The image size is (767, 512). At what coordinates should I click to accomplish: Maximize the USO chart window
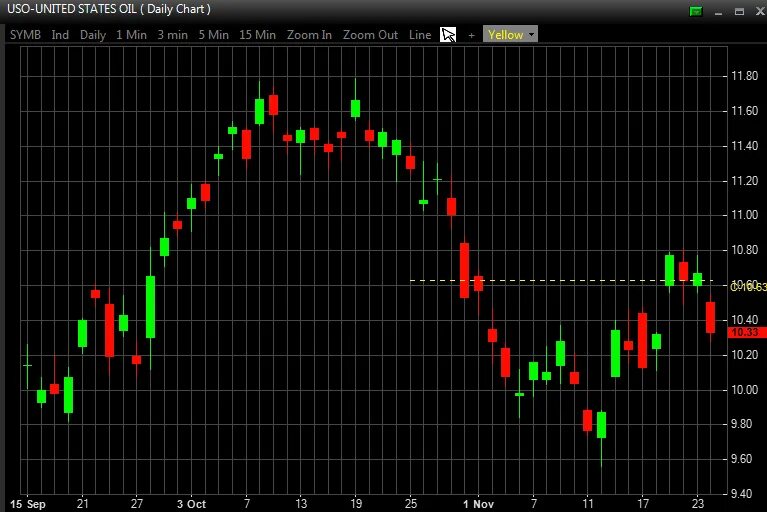739,11
